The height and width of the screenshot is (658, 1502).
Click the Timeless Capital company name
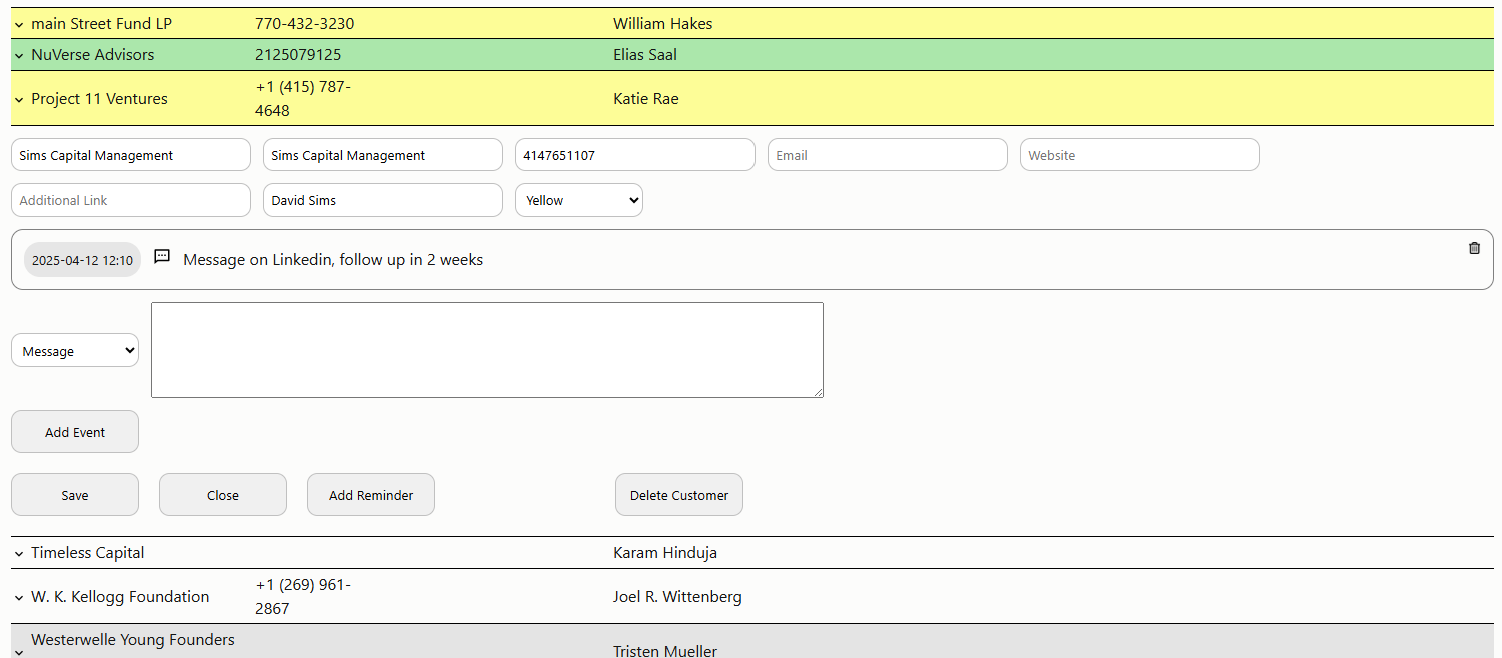(88, 553)
